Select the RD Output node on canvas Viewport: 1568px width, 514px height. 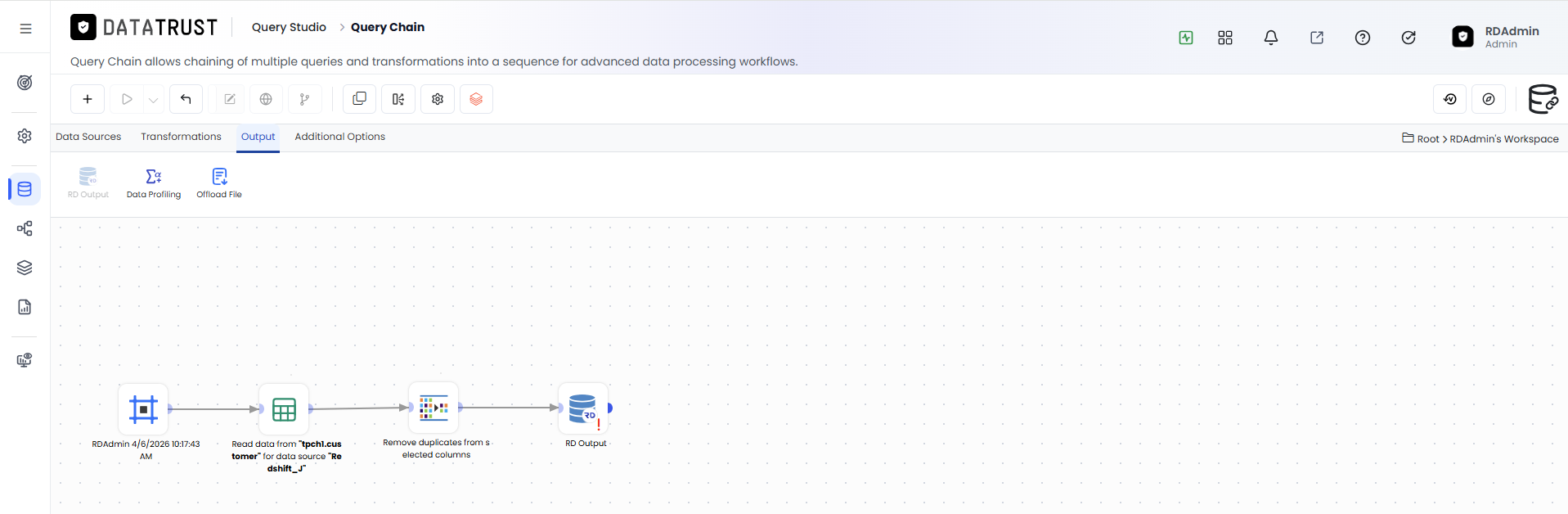click(583, 408)
